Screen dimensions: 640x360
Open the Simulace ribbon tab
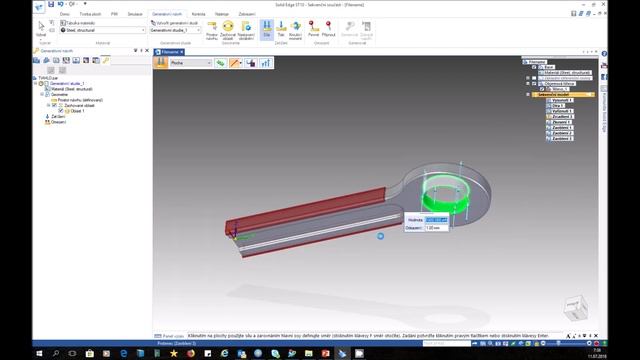(135, 14)
